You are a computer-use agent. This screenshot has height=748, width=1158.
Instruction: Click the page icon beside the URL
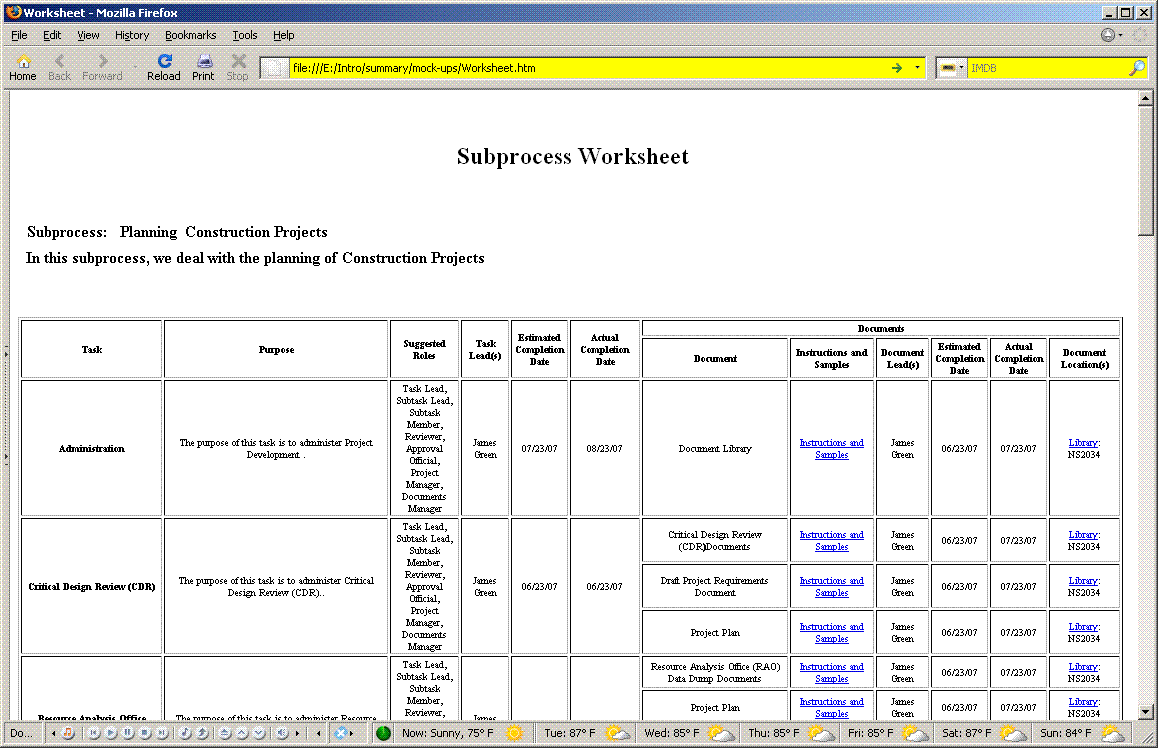click(274, 68)
